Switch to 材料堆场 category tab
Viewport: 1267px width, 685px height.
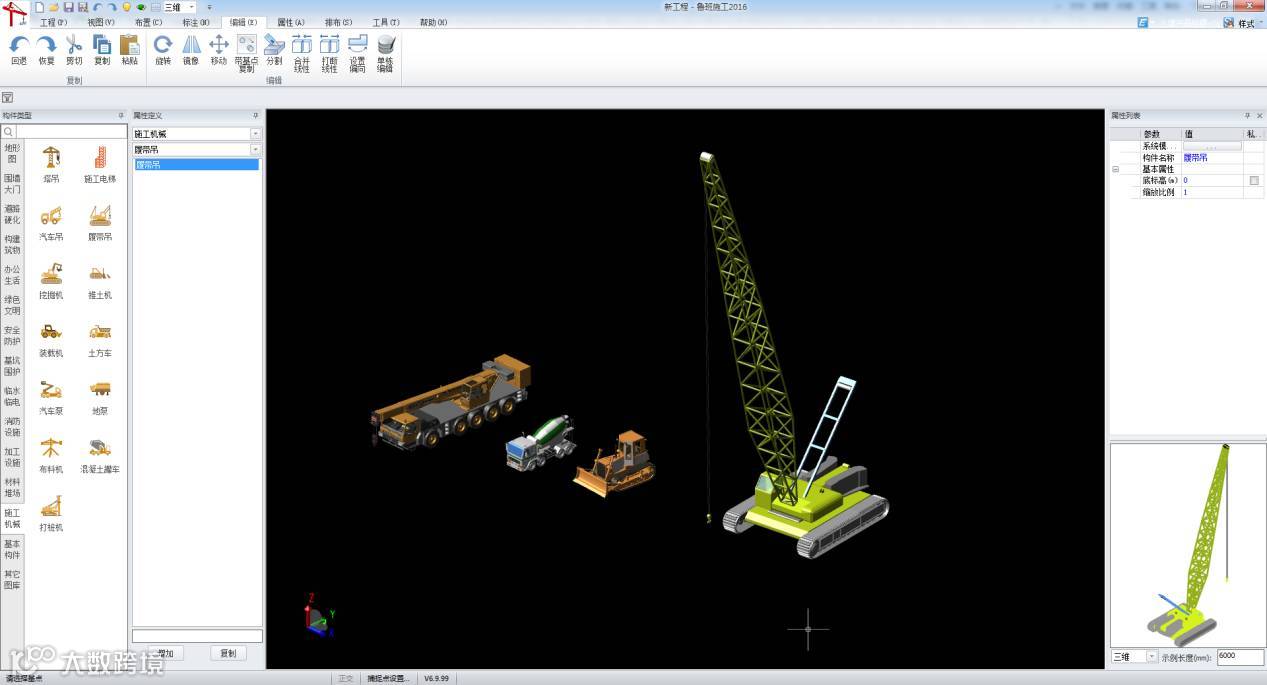pyautogui.click(x=12, y=488)
